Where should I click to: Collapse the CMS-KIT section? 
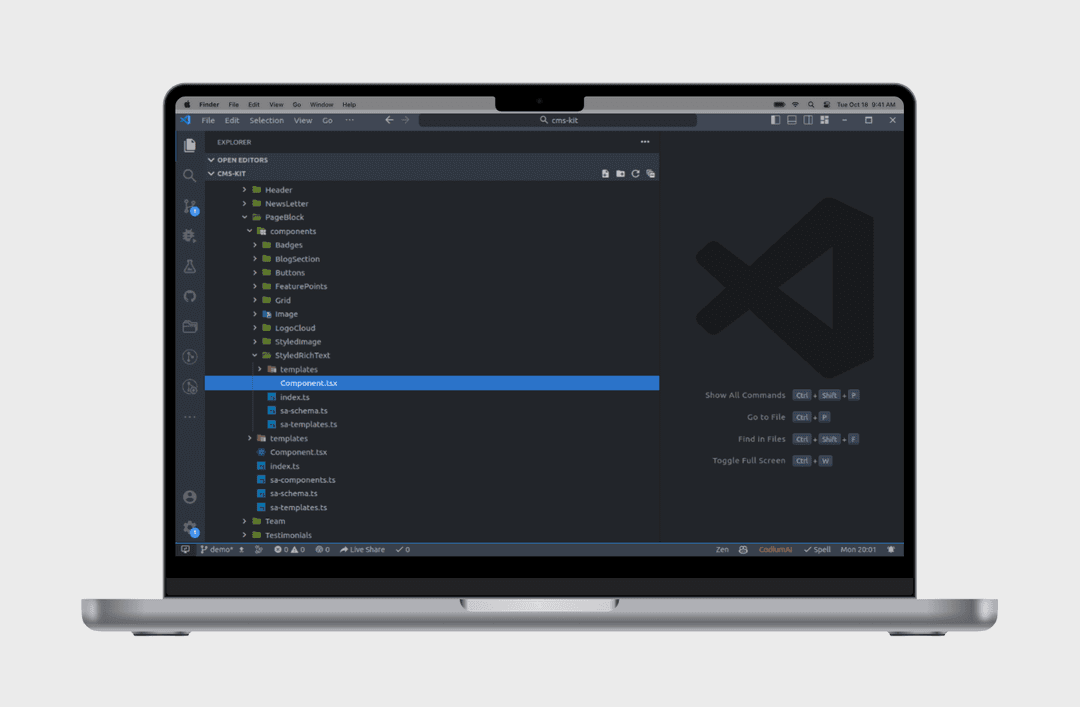tap(432, 174)
